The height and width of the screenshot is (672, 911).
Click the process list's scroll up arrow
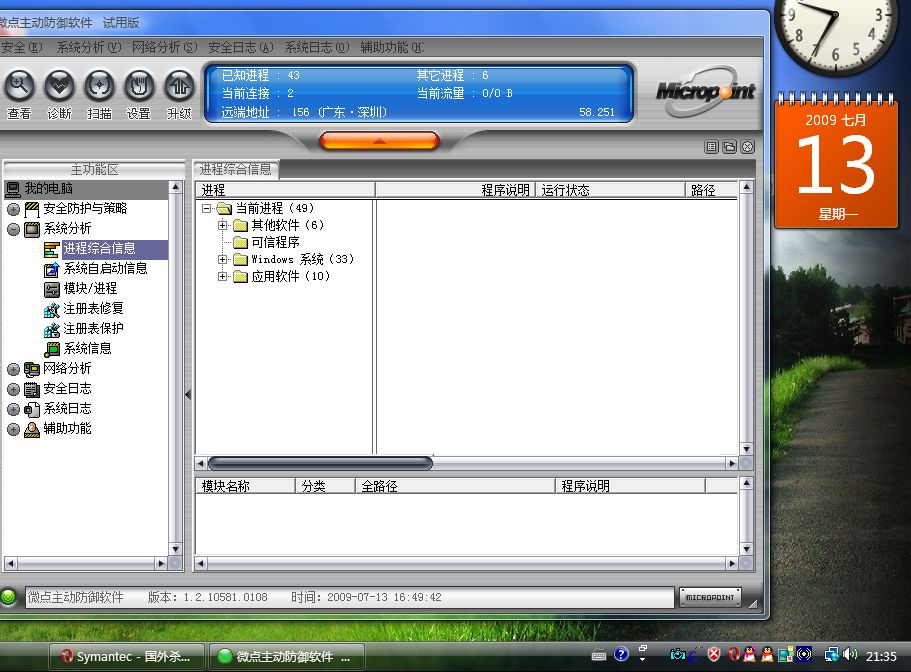point(747,187)
